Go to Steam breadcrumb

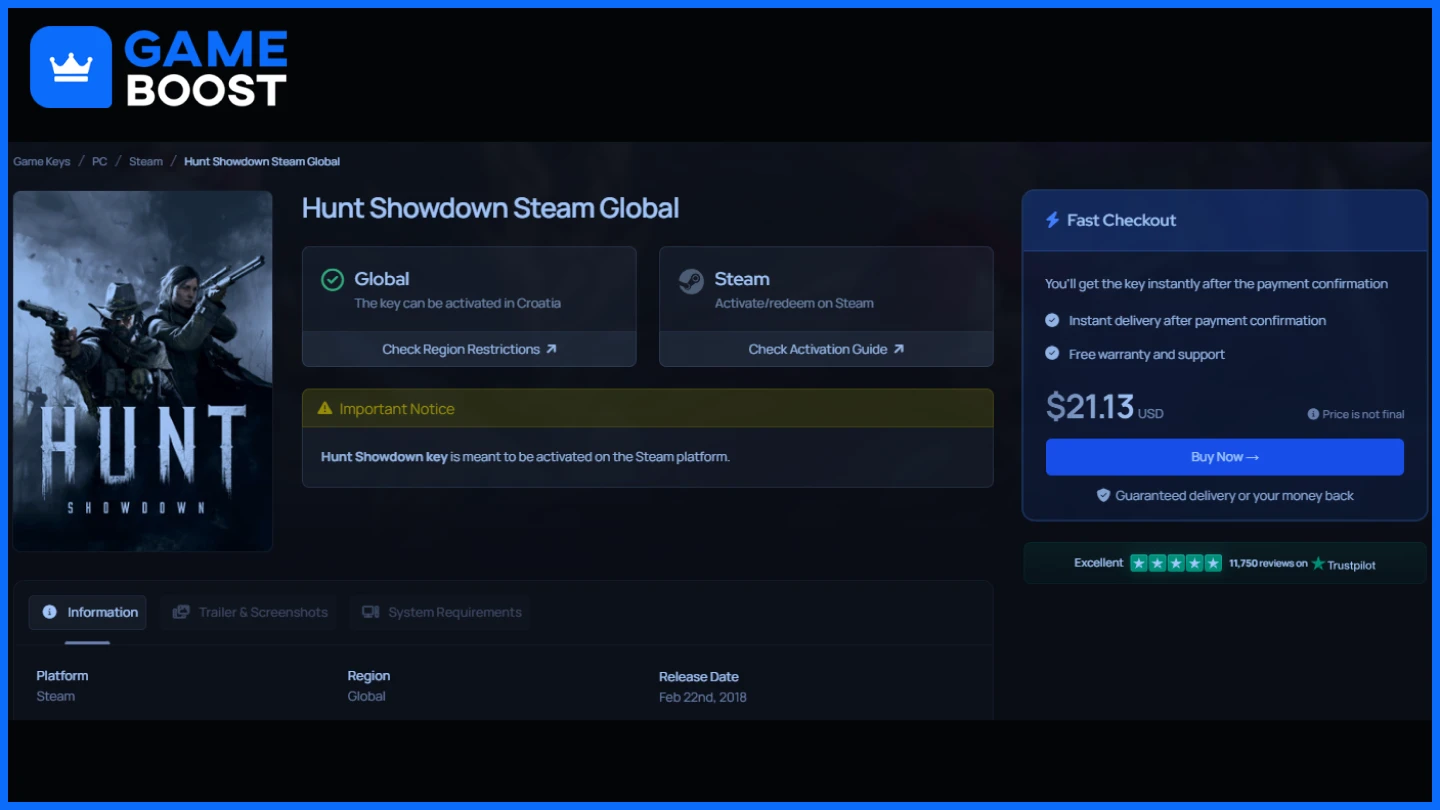pos(146,161)
